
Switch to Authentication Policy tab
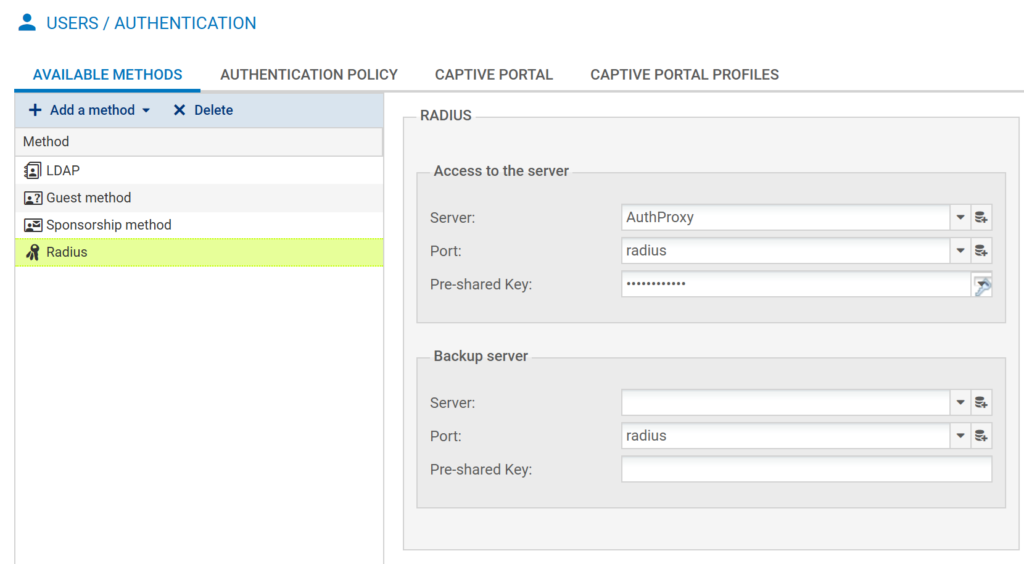(309, 75)
